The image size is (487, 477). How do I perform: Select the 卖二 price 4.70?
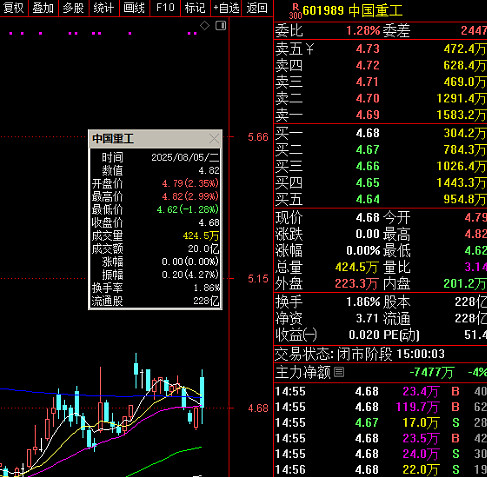pos(368,98)
